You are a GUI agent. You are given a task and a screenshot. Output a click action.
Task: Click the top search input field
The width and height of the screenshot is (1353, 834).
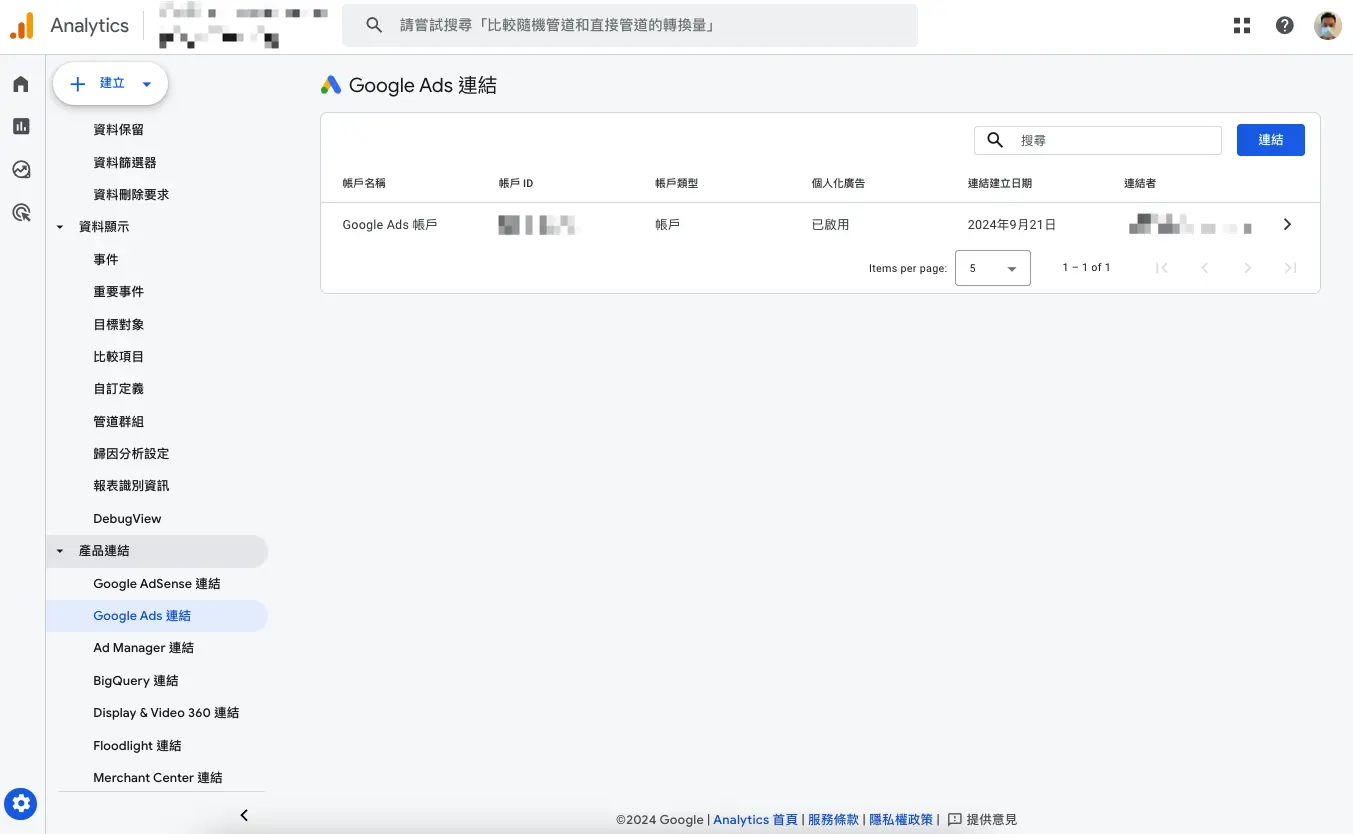point(630,25)
